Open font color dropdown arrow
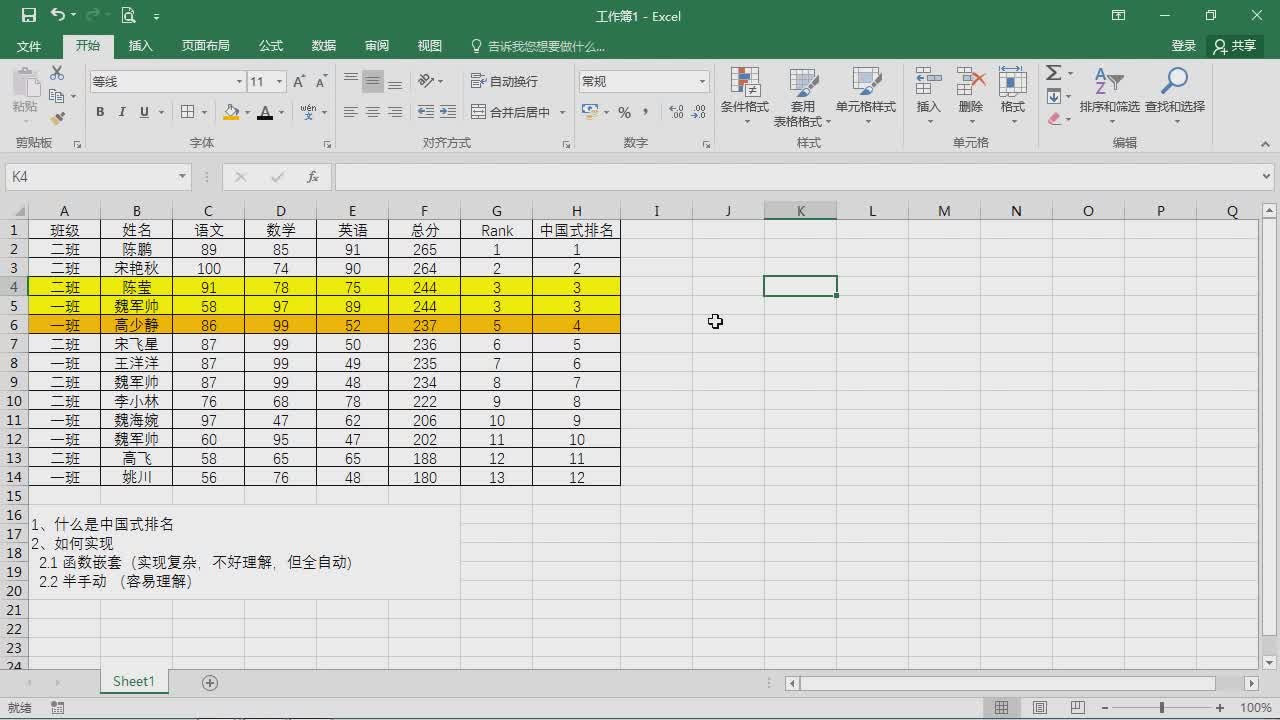The width and height of the screenshot is (1280, 720). (281, 112)
